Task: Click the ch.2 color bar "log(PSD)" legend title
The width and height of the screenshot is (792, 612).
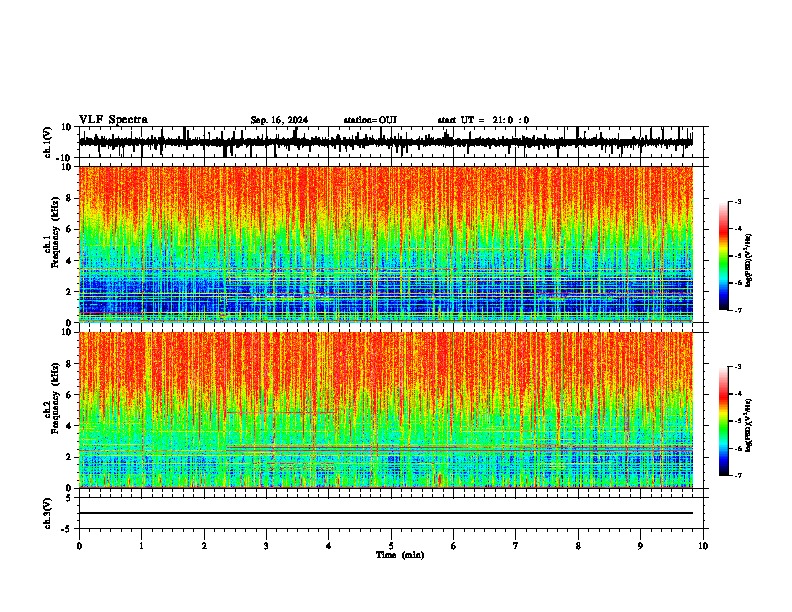Action: coord(749,425)
